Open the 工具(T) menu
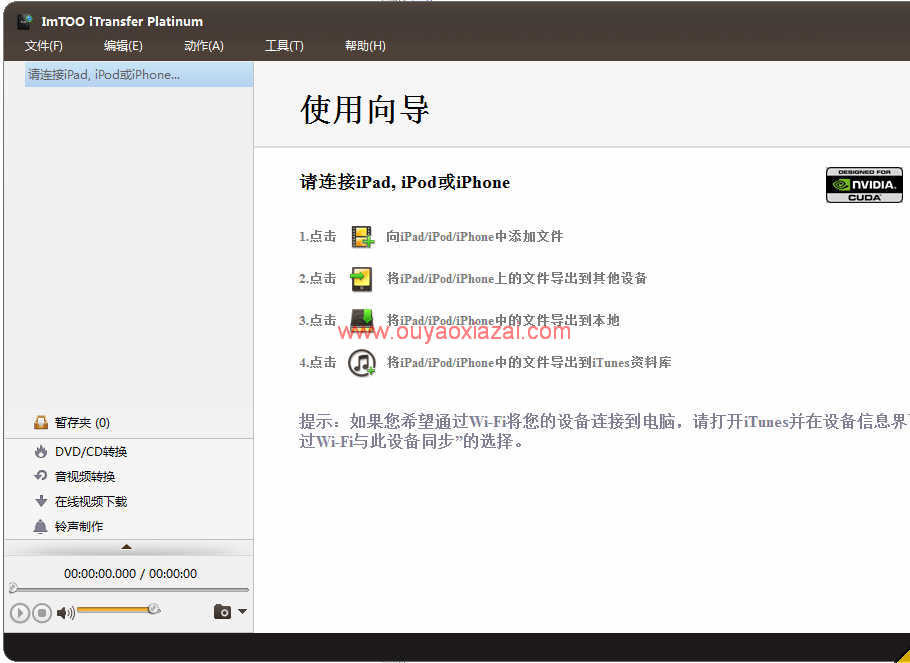910x663 pixels. pyautogui.click(x=284, y=46)
